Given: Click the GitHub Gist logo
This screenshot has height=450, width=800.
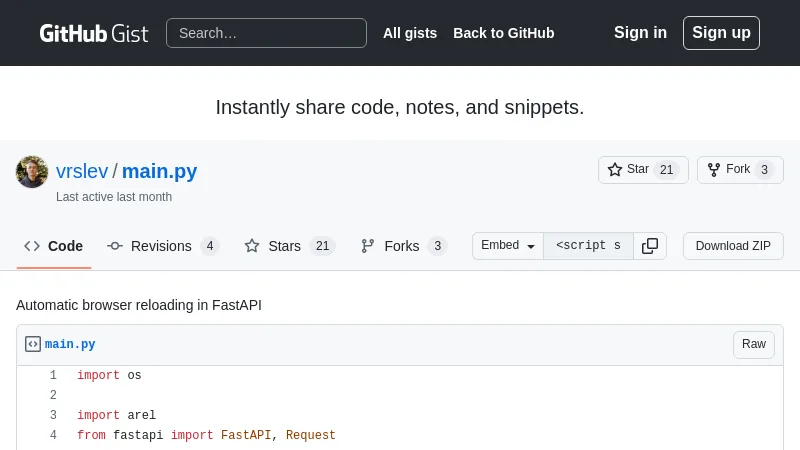Looking at the screenshot, I should click(93, 33).
